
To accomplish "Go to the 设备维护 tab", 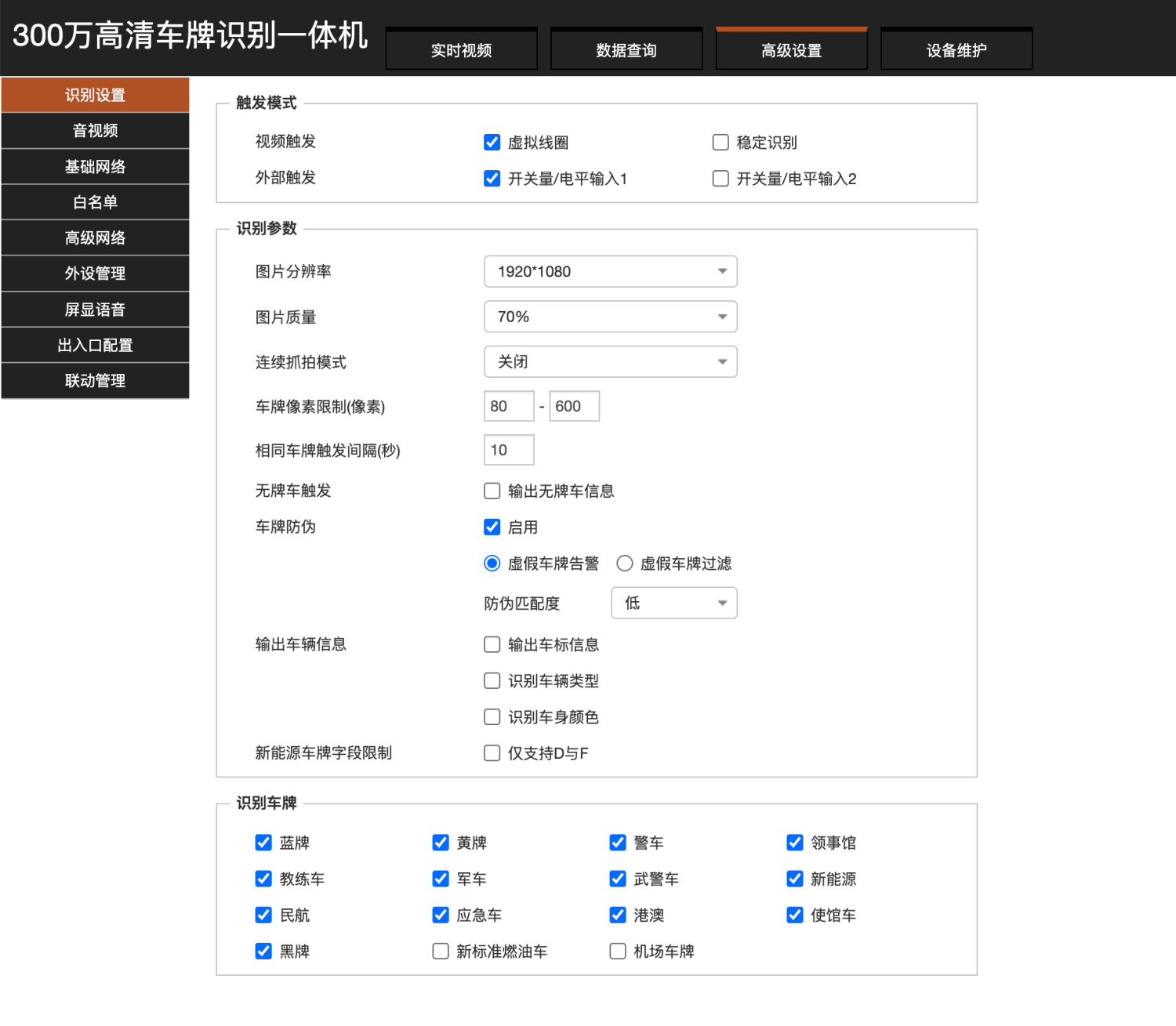I will point(956,50).
